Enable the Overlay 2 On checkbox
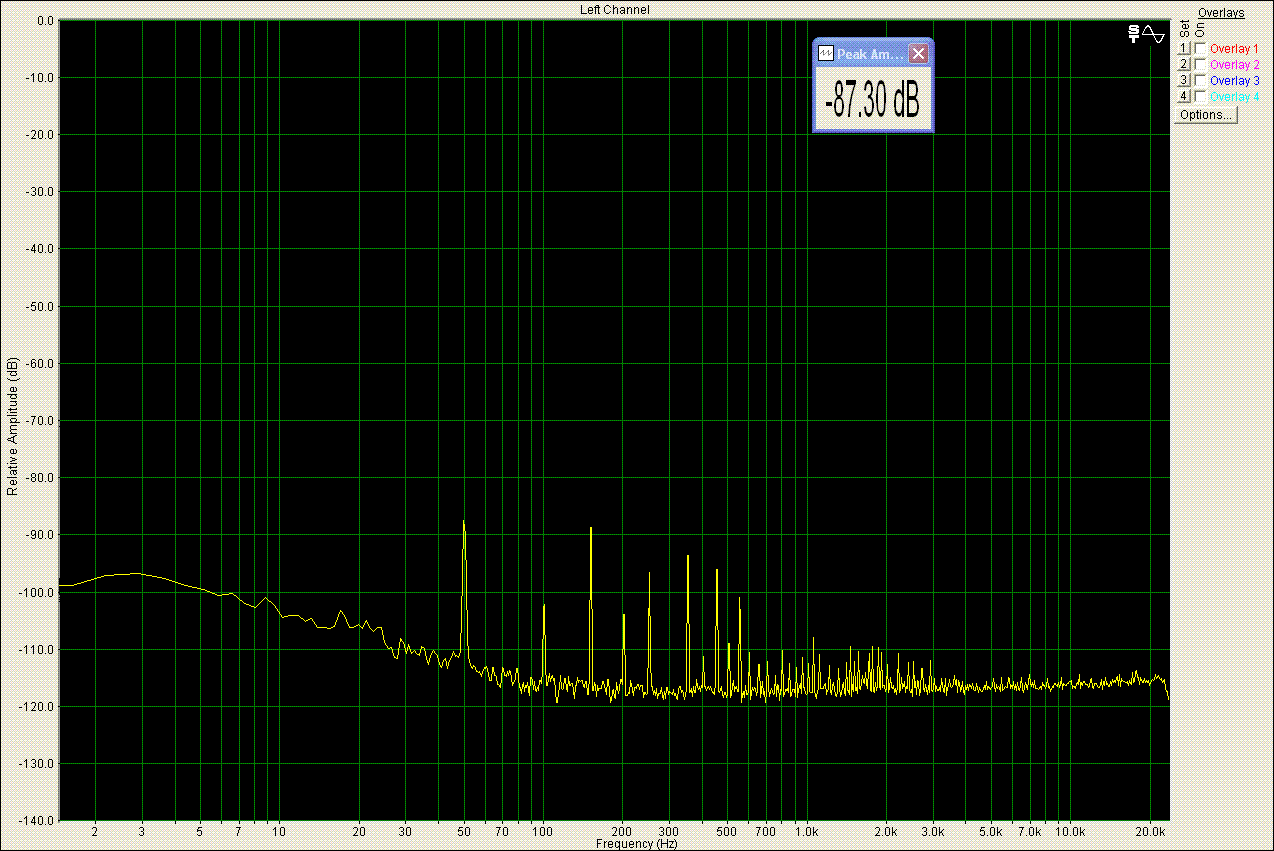1274x851 pixels. (x=1200, y=64)
